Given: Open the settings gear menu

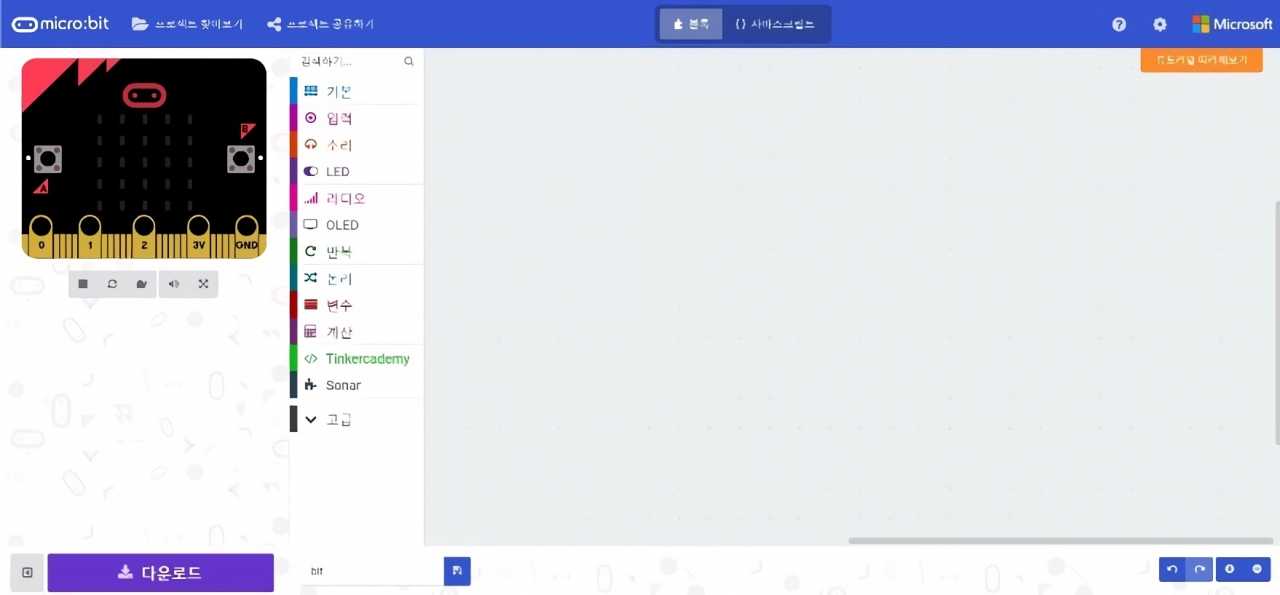Looking at the screenshot, I should 1159,24.
